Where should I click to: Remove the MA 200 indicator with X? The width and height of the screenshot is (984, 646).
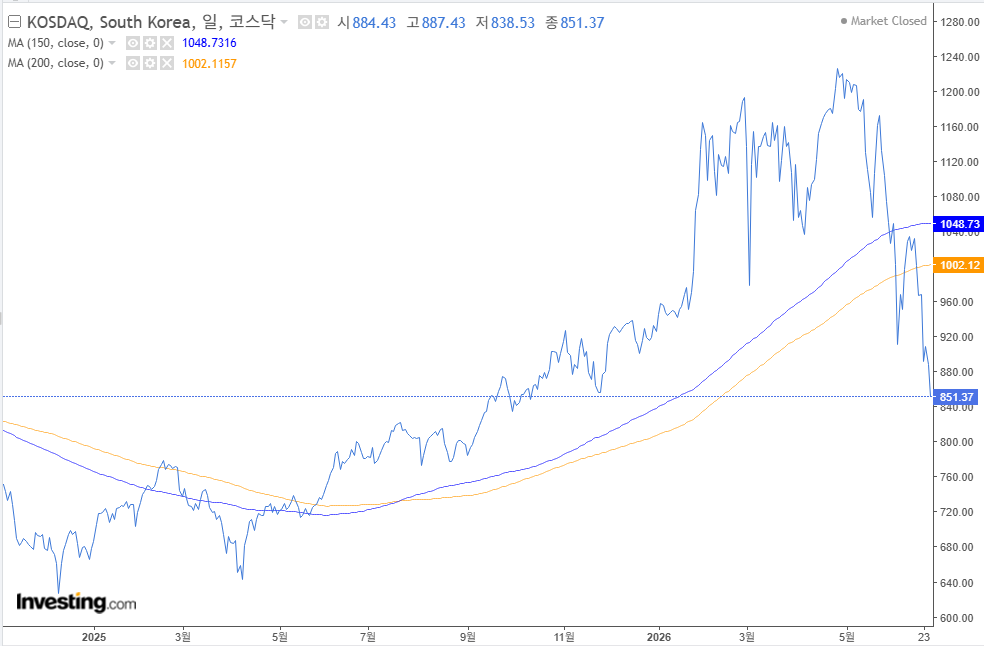click(x=166, y=63)
